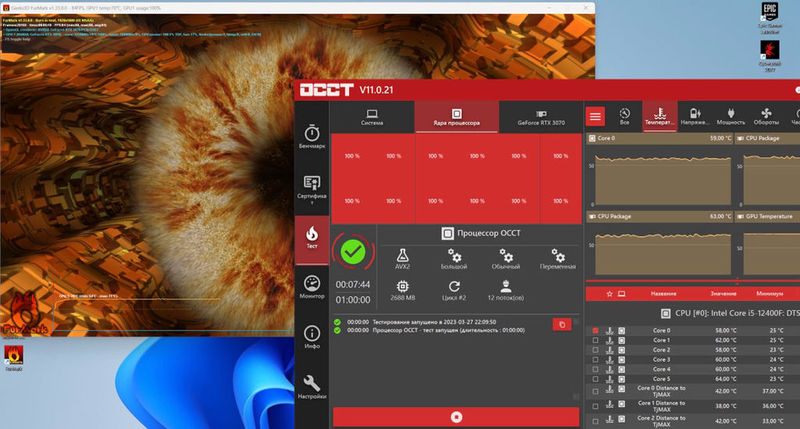This screenshot has width=800, height=429.
Task: Check the Core 3 sensor checkbox
Action: (x=595, y=360)
